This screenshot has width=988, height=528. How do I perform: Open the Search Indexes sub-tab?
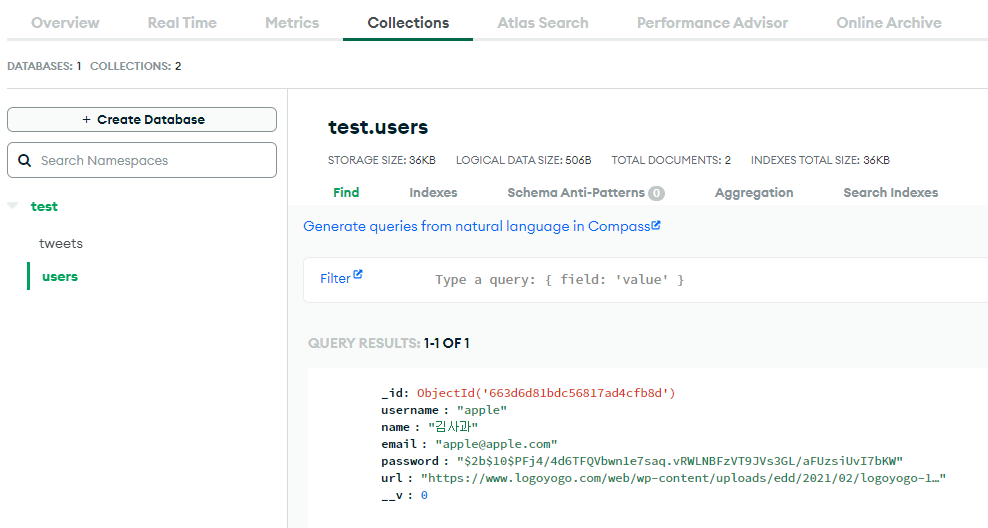[890, 192]
